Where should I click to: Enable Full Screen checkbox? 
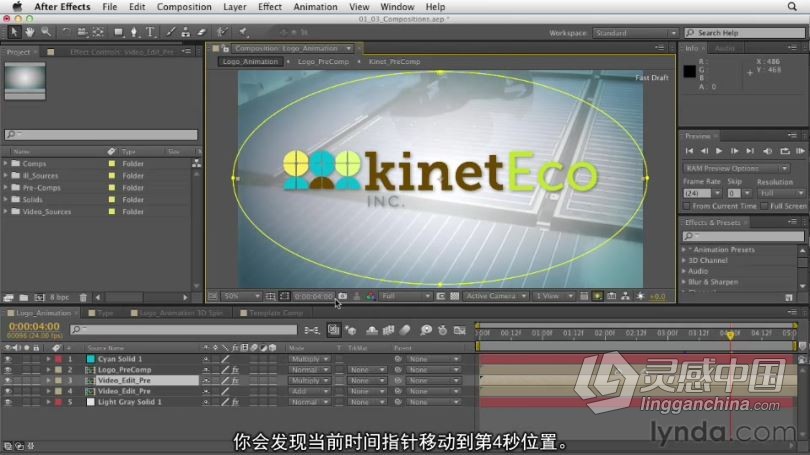pyautogui.click(x=764, y=206)
